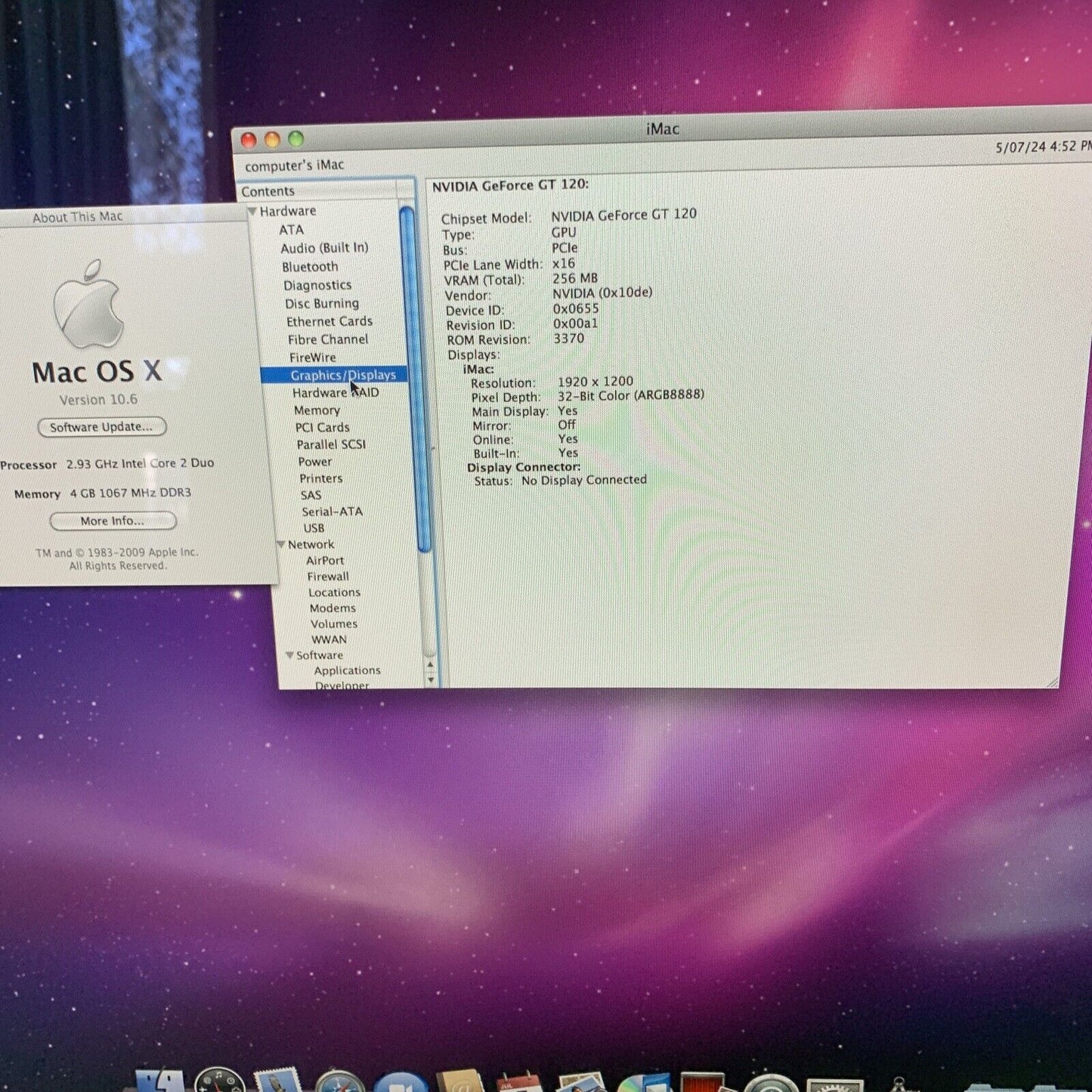Click the More Info button
The height and width of the screenshot is (1092, 1092).
point(112,521)
